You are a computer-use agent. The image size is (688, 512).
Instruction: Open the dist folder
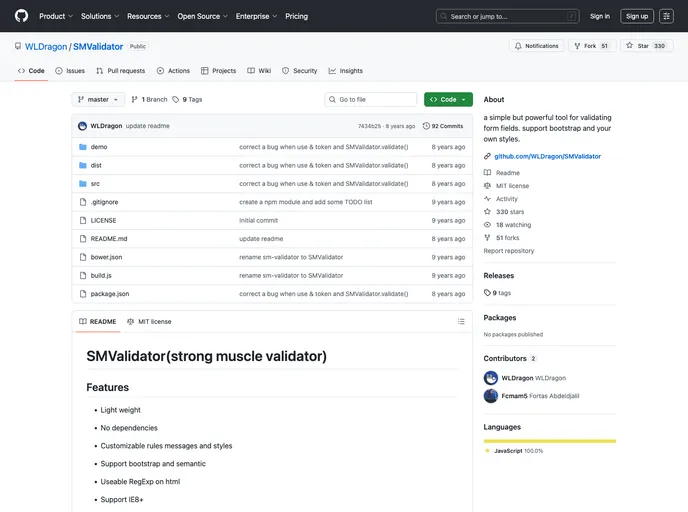96,165
